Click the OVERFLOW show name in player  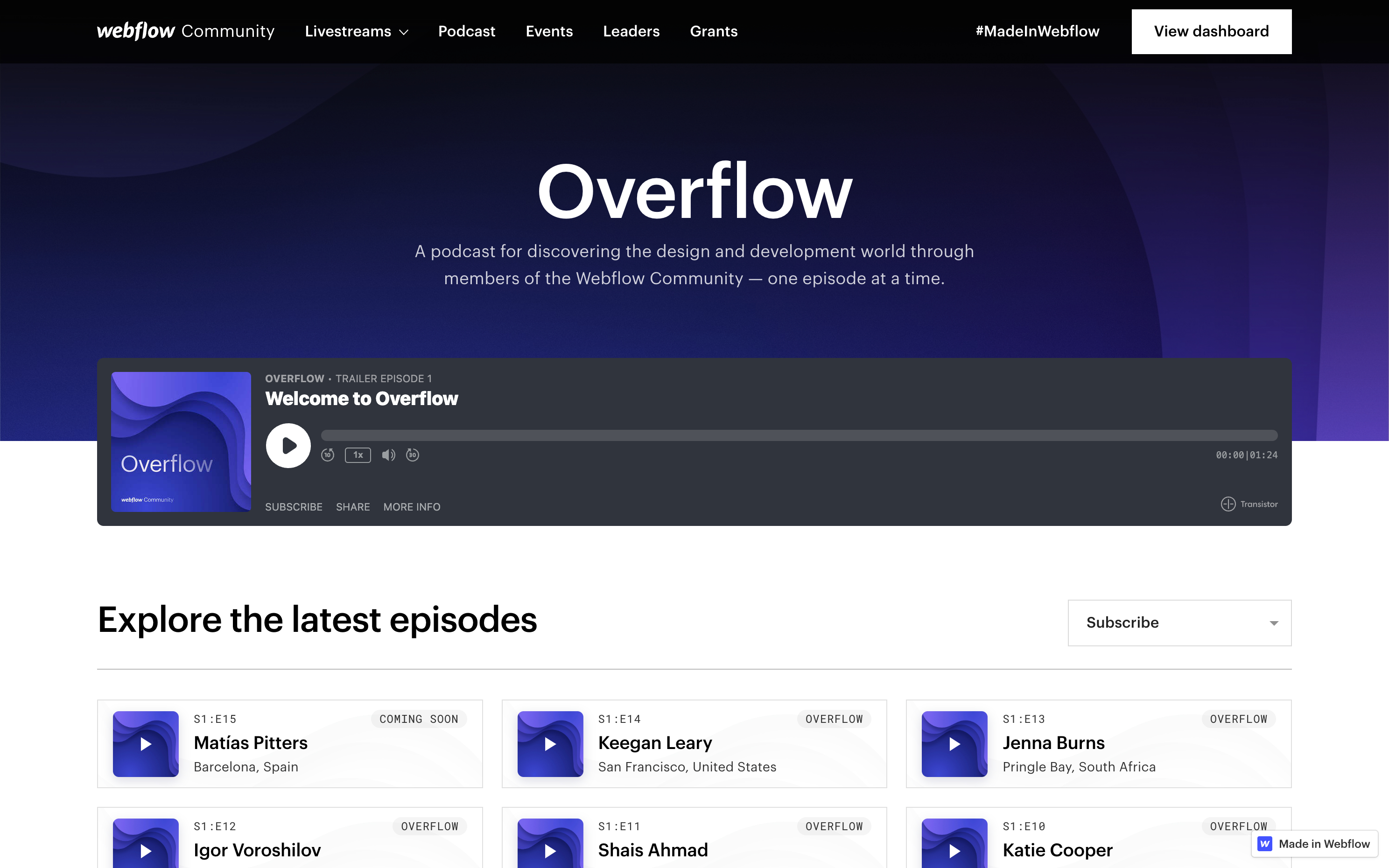[295, 378]
